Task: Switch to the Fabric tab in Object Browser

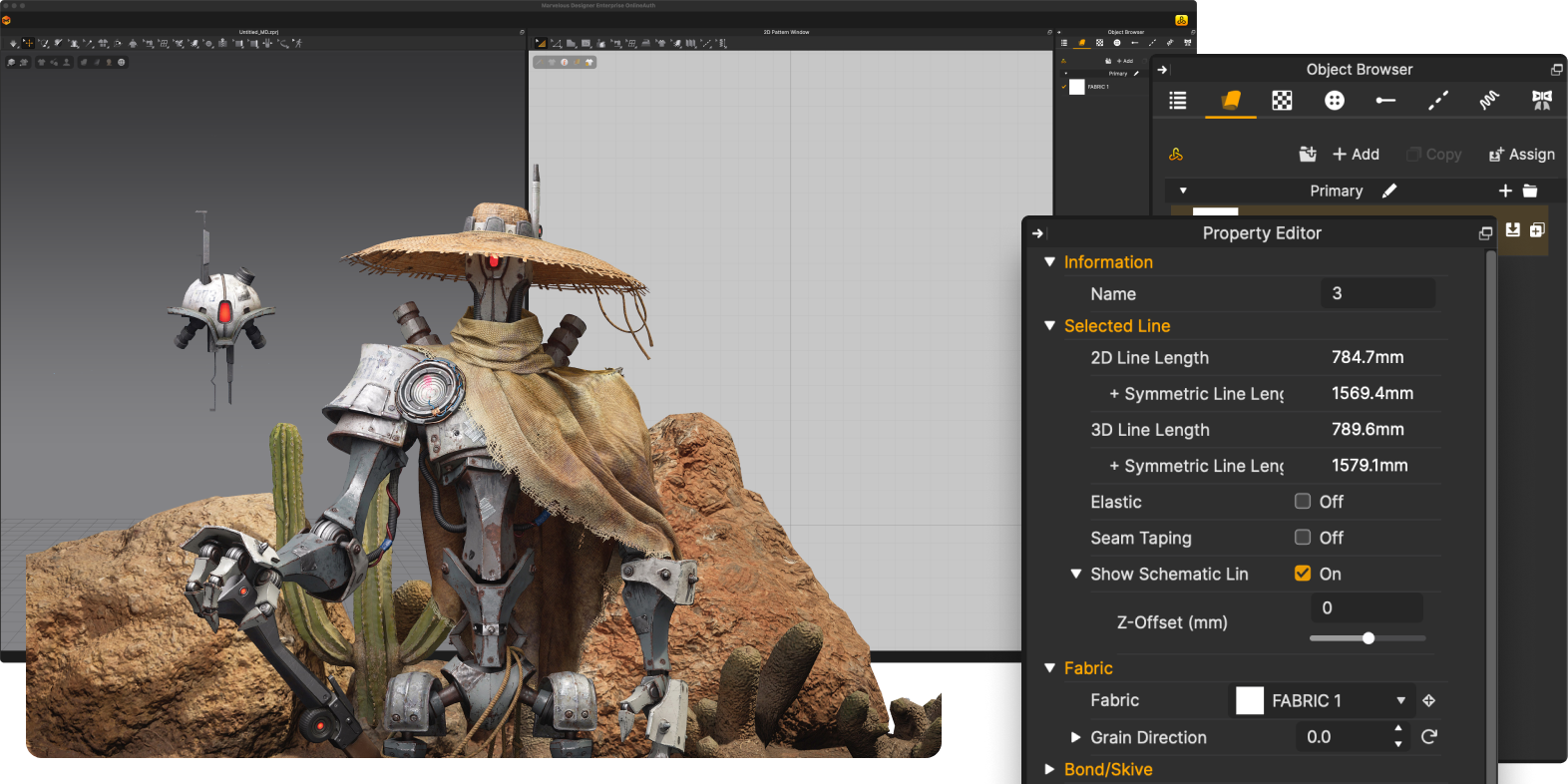Action: pyautogui.click(x=1230, y=100)
